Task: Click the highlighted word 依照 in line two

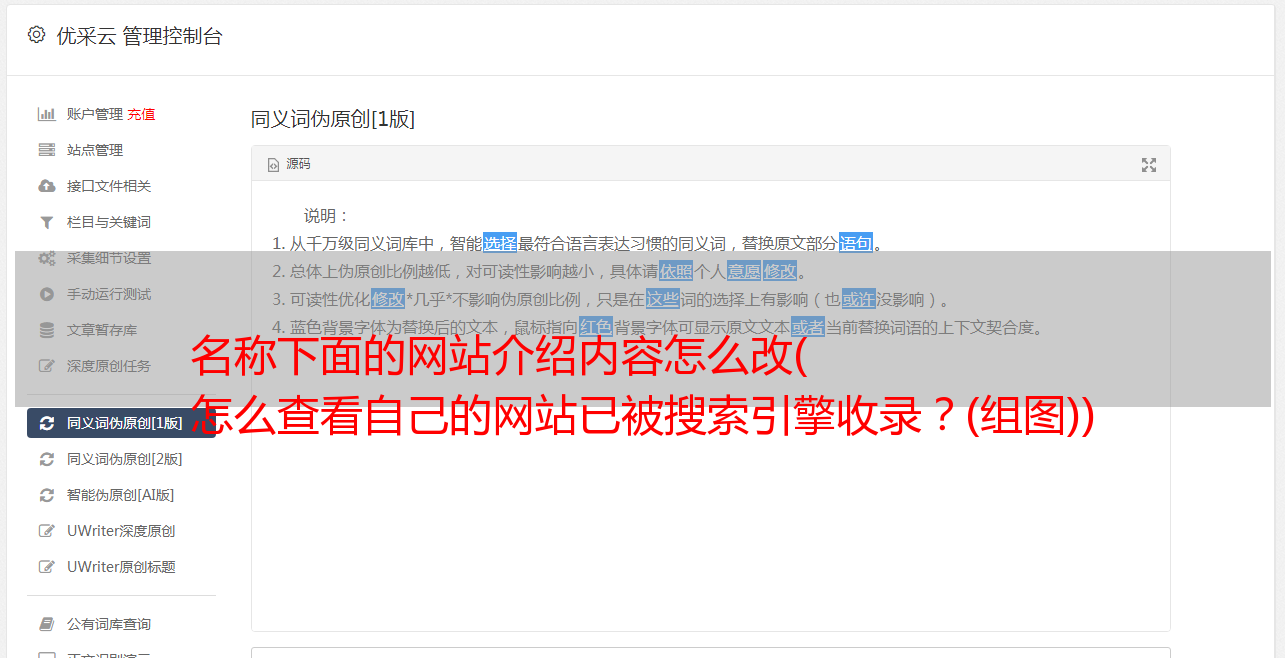Action: coord(676,271)
